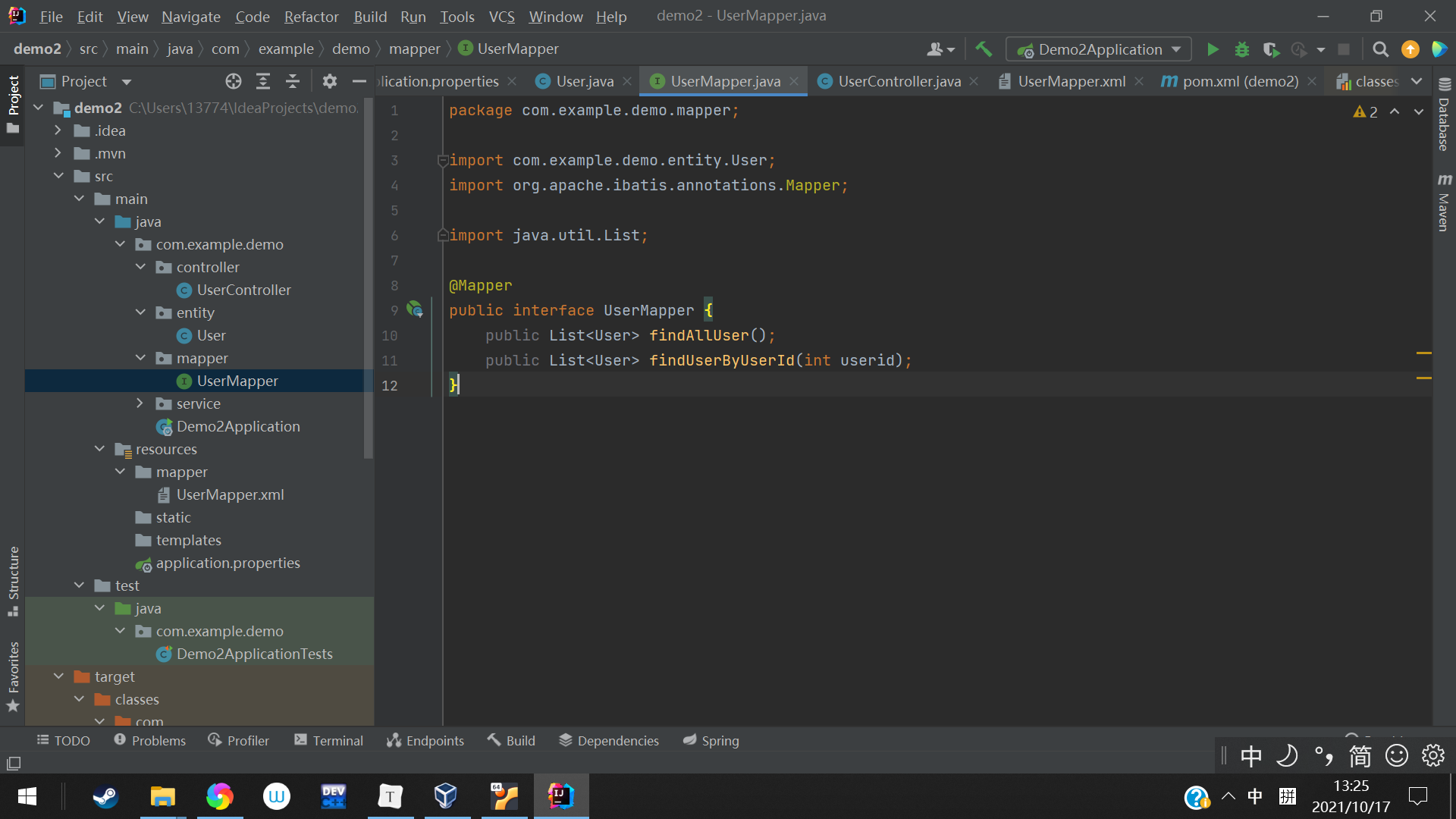The width and height of the screenshot is (1456, 819).
Task: Open the Profiler tool window
Action: pos(239,741)
